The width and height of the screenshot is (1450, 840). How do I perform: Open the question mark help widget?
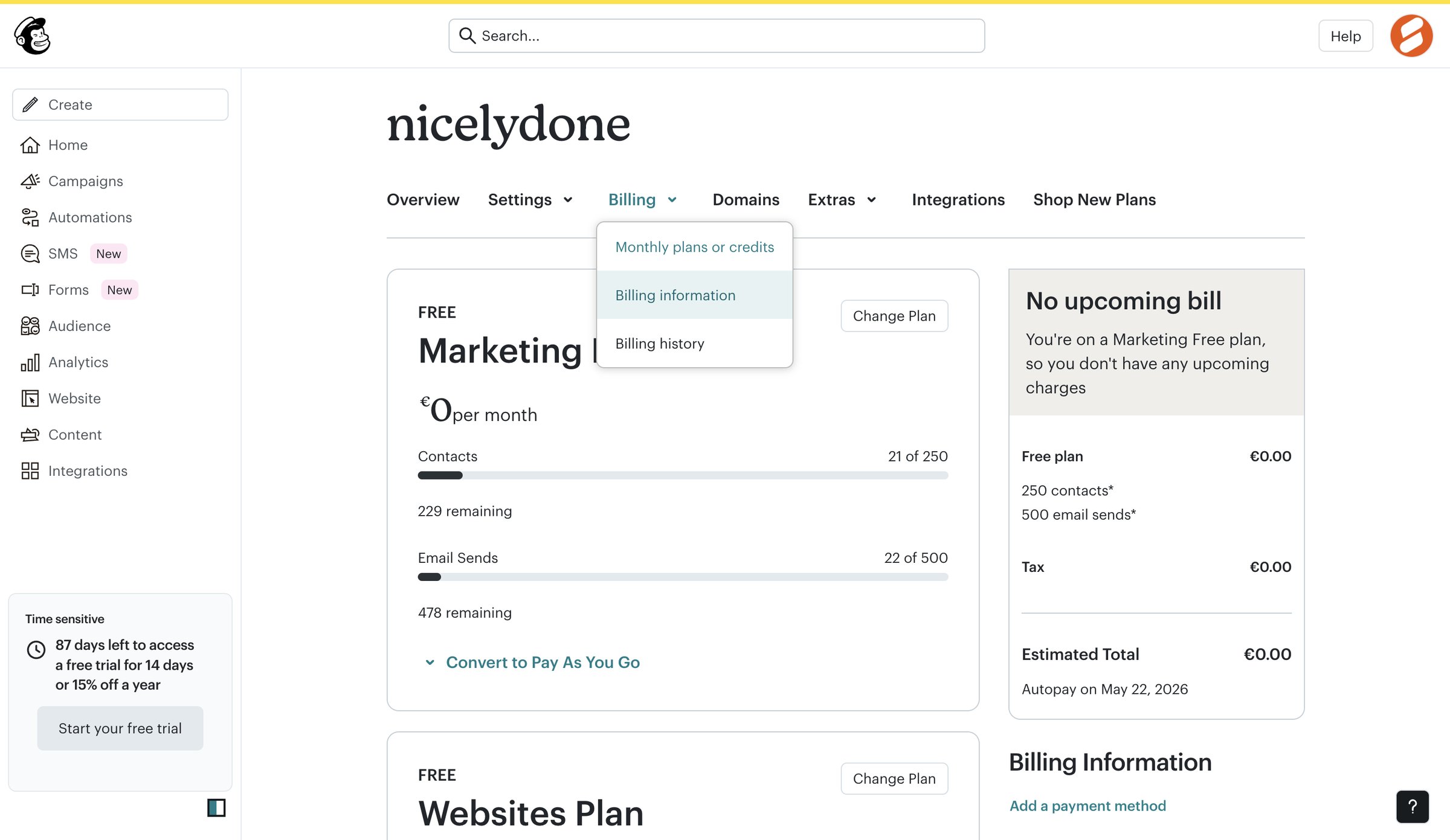pos(1413,806)
